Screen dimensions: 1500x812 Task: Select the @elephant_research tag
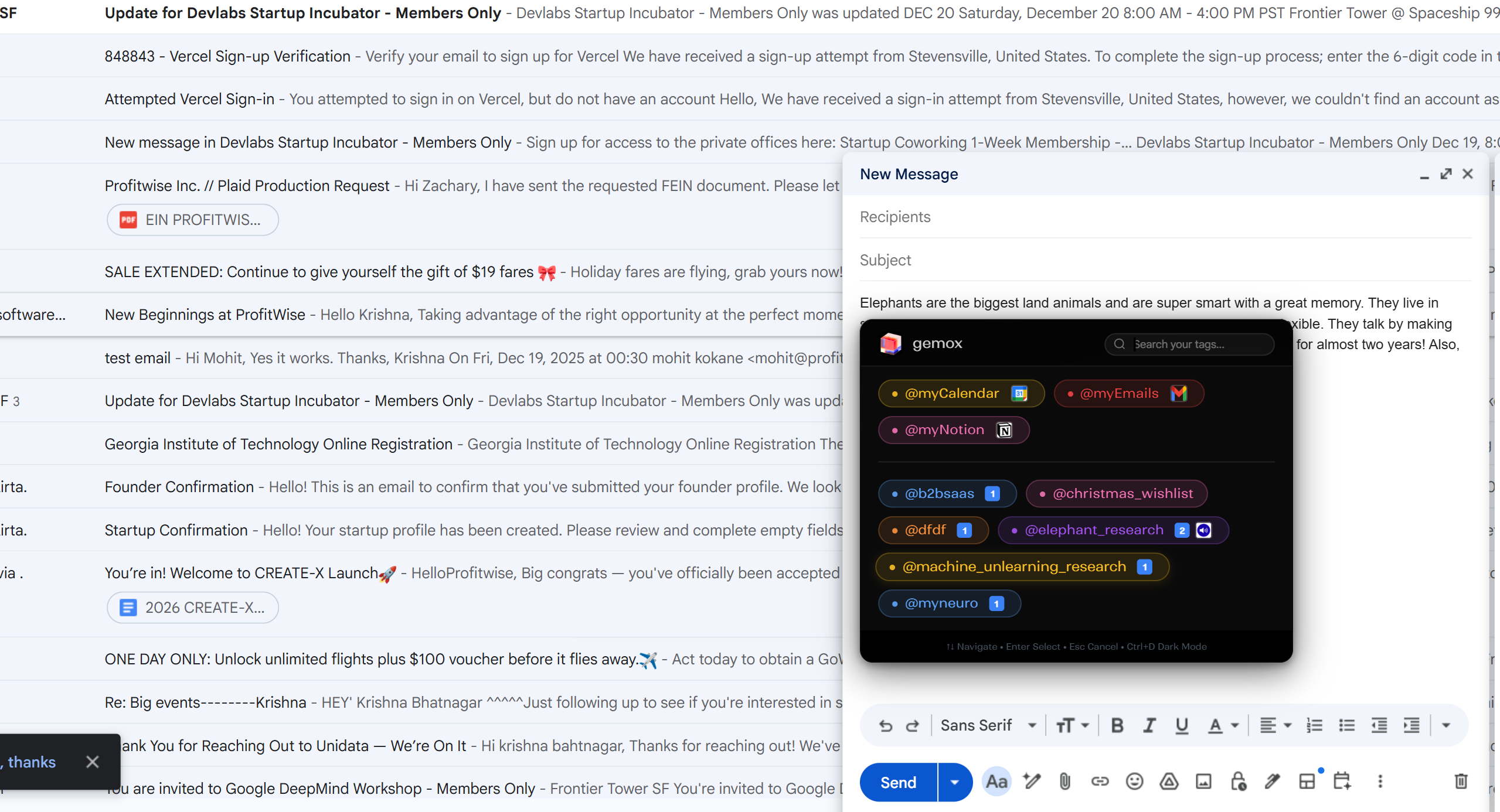[x=1094, y=530]
